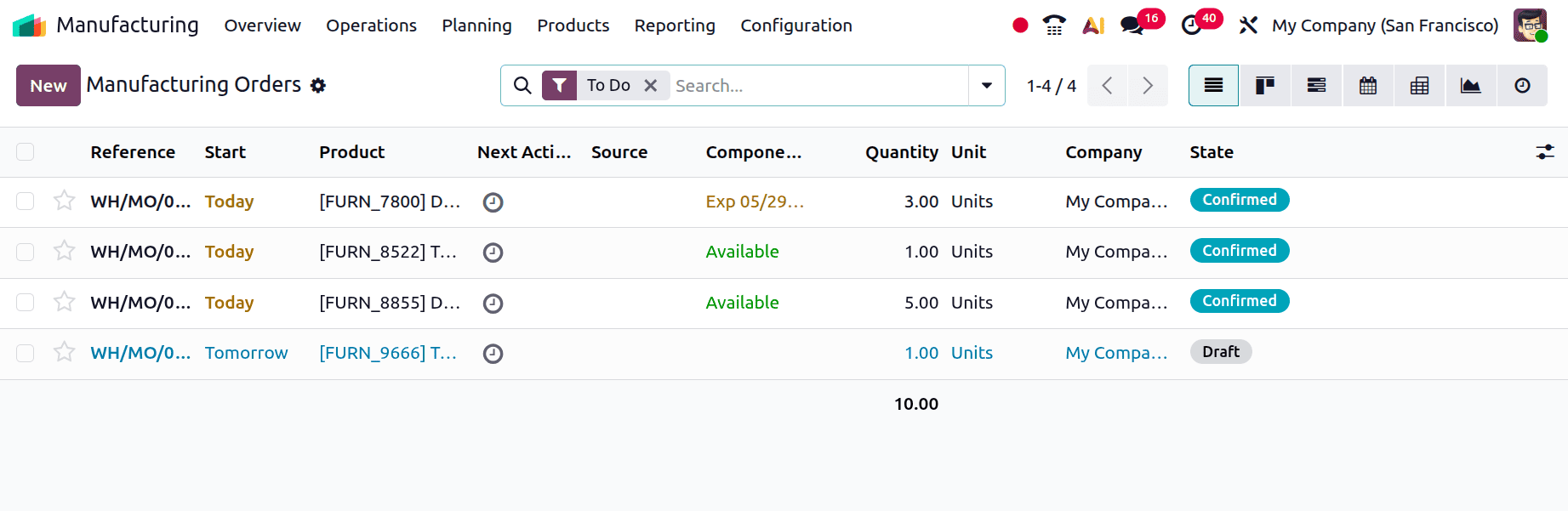
Task: Open activity clock for FURN_8522 row
Action: click(x=493, y=253)
